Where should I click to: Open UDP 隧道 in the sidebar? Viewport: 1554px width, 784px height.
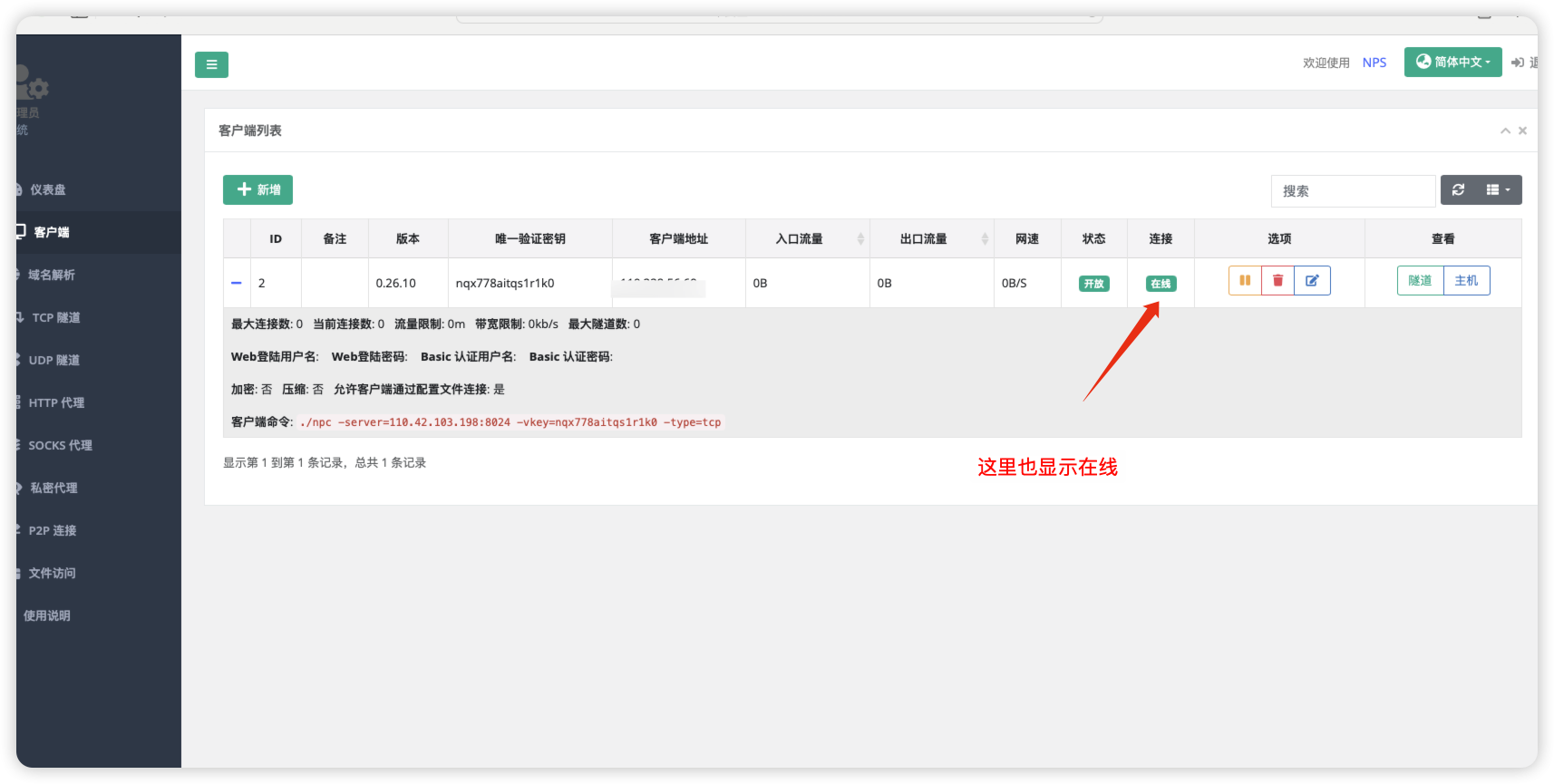pos(98,360)
